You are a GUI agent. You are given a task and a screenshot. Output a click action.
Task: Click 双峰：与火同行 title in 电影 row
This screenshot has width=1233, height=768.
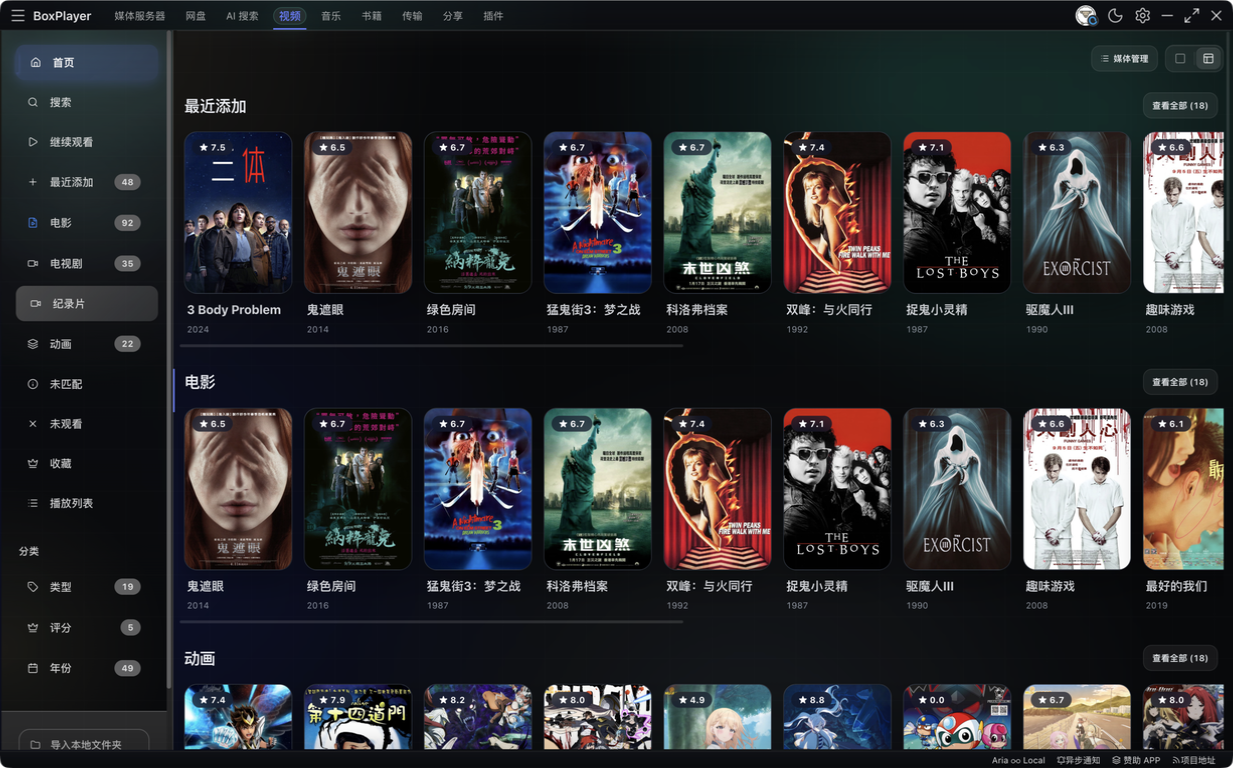pyautogui.click(x=709, y=586)
